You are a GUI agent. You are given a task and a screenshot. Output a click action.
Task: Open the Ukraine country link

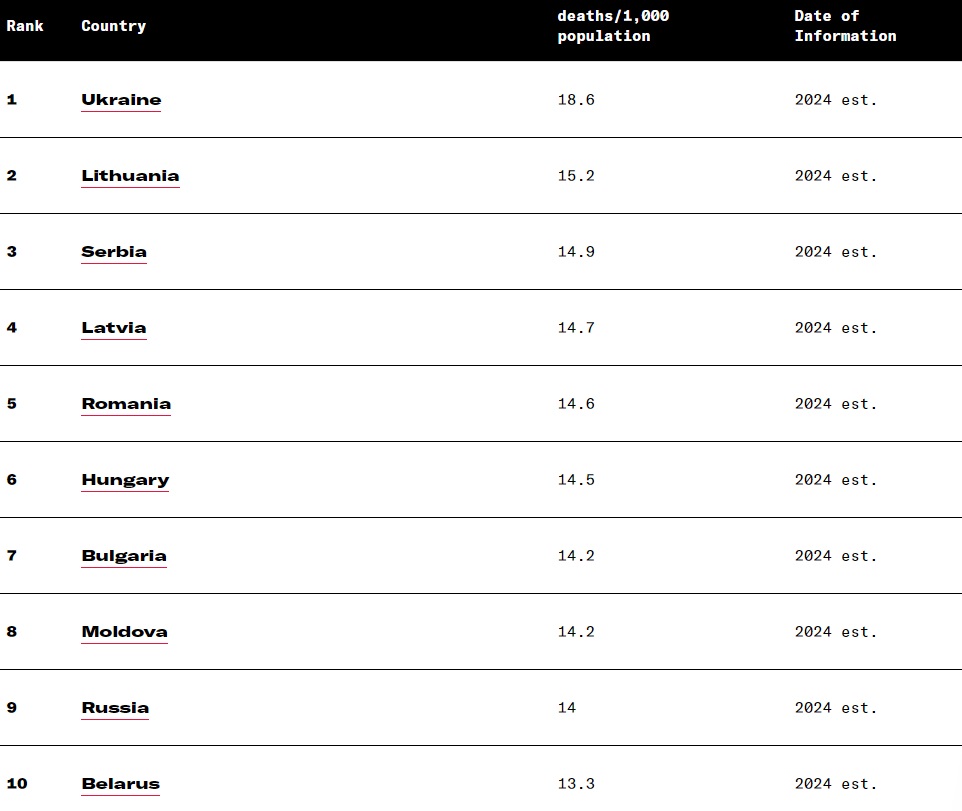pos(121,100)
